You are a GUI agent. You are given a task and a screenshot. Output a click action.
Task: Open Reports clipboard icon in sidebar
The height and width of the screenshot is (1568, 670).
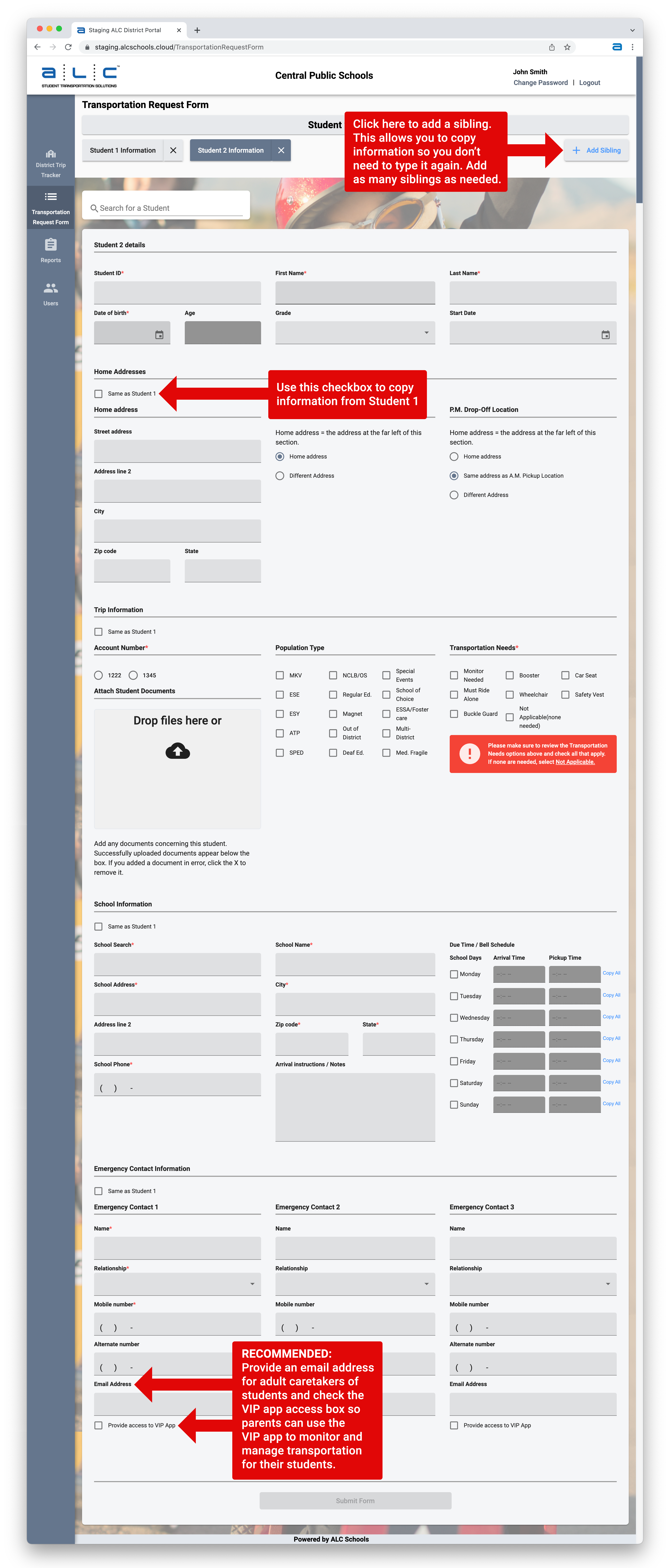pos(50,245)
